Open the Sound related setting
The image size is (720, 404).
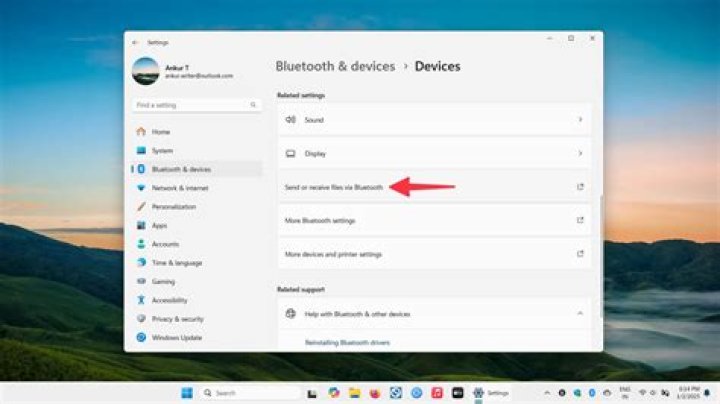(434, 120)
